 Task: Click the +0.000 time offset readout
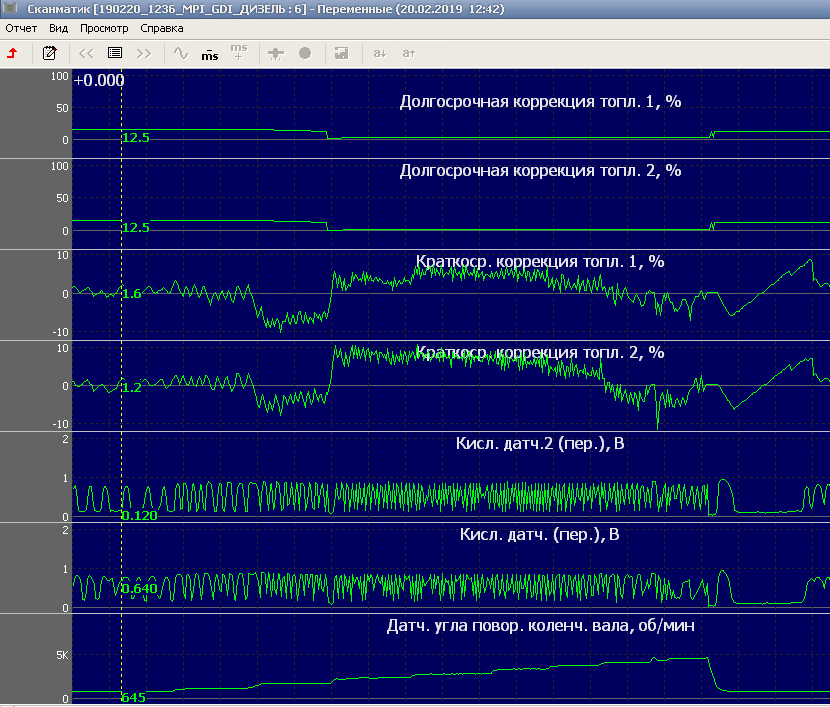[99, 80]
